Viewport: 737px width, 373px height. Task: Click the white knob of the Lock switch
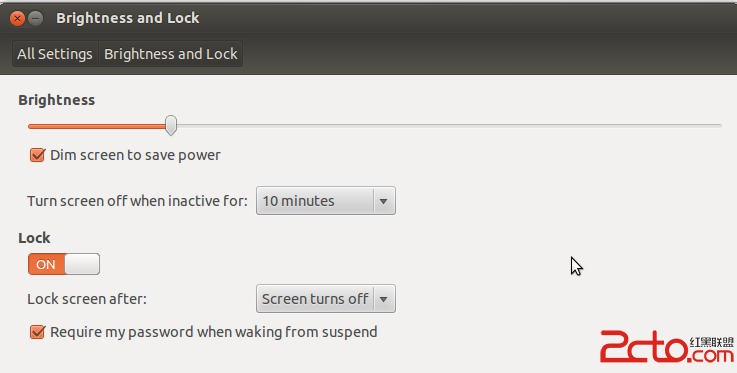[x=82, y=264]
